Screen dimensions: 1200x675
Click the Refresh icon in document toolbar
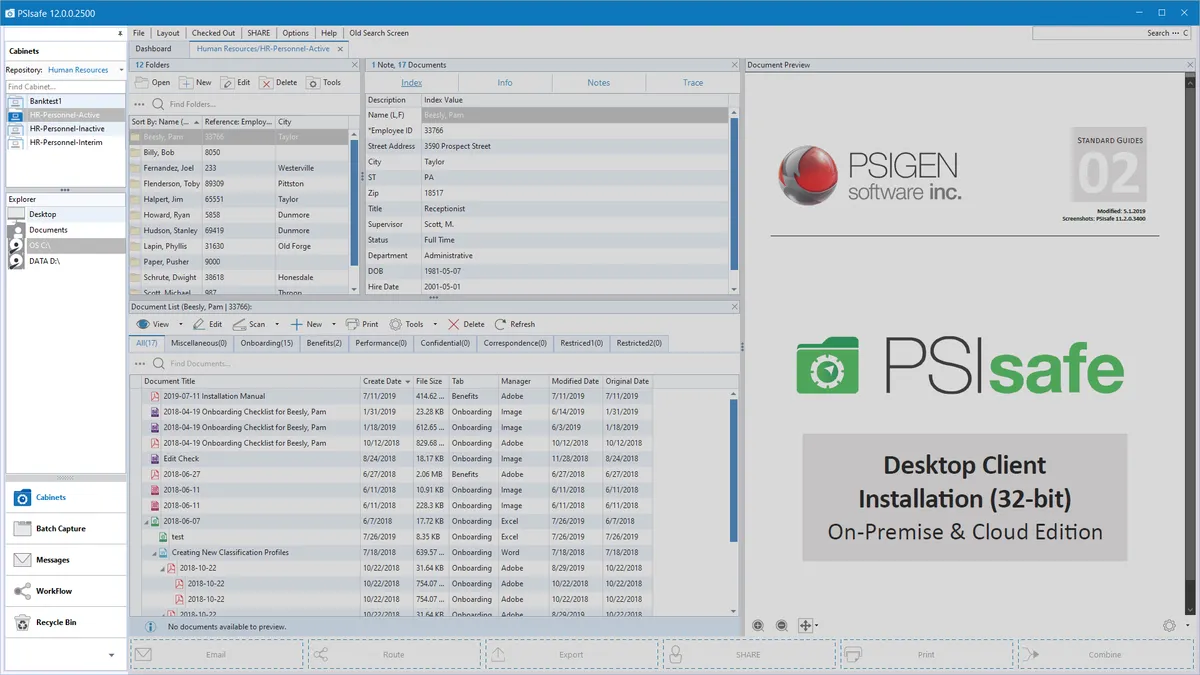(x=500, y=324)
